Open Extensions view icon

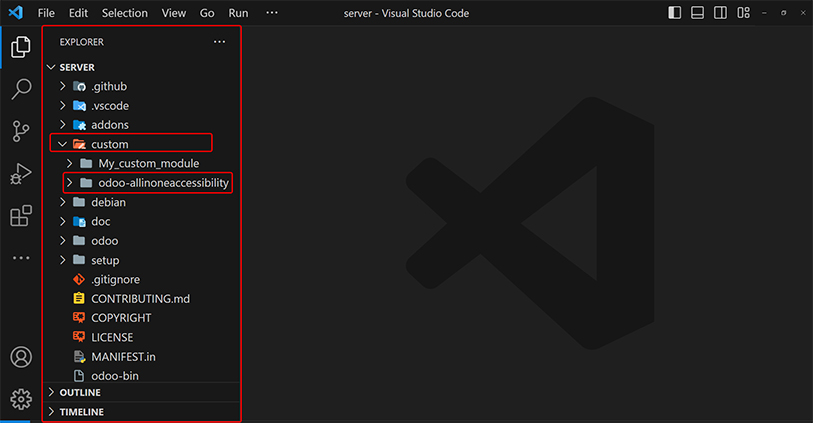coord(21,216)
